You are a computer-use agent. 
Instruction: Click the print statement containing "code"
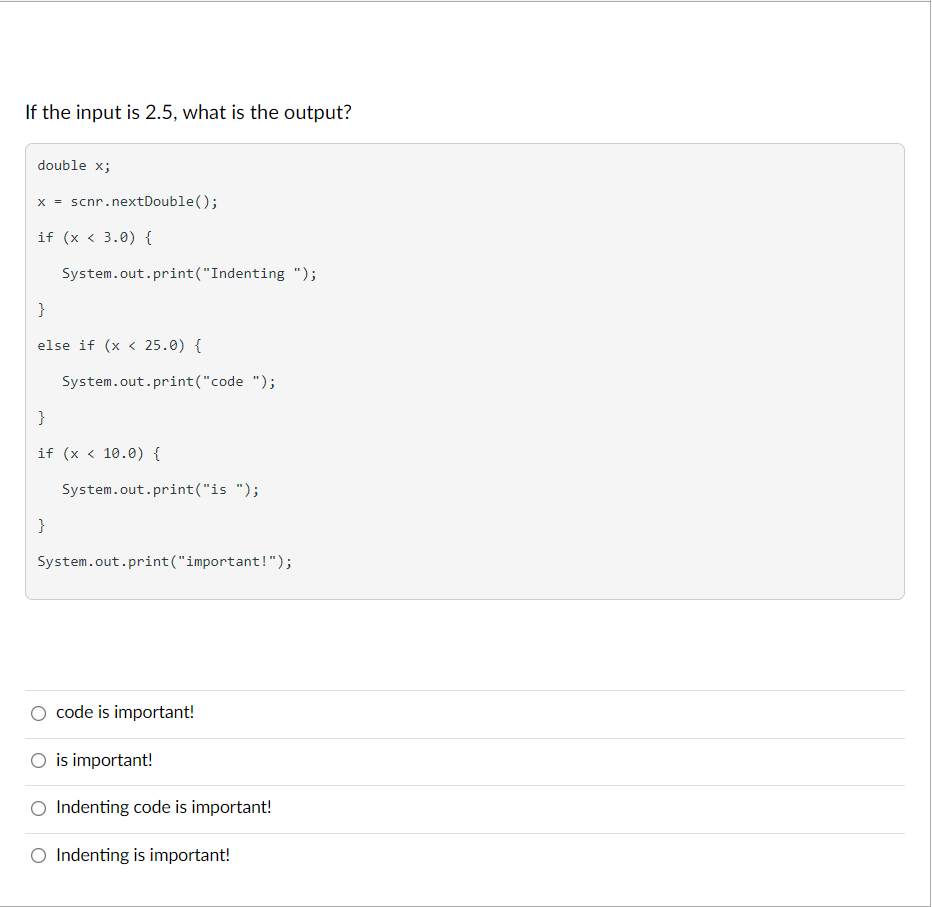point(170,381)
